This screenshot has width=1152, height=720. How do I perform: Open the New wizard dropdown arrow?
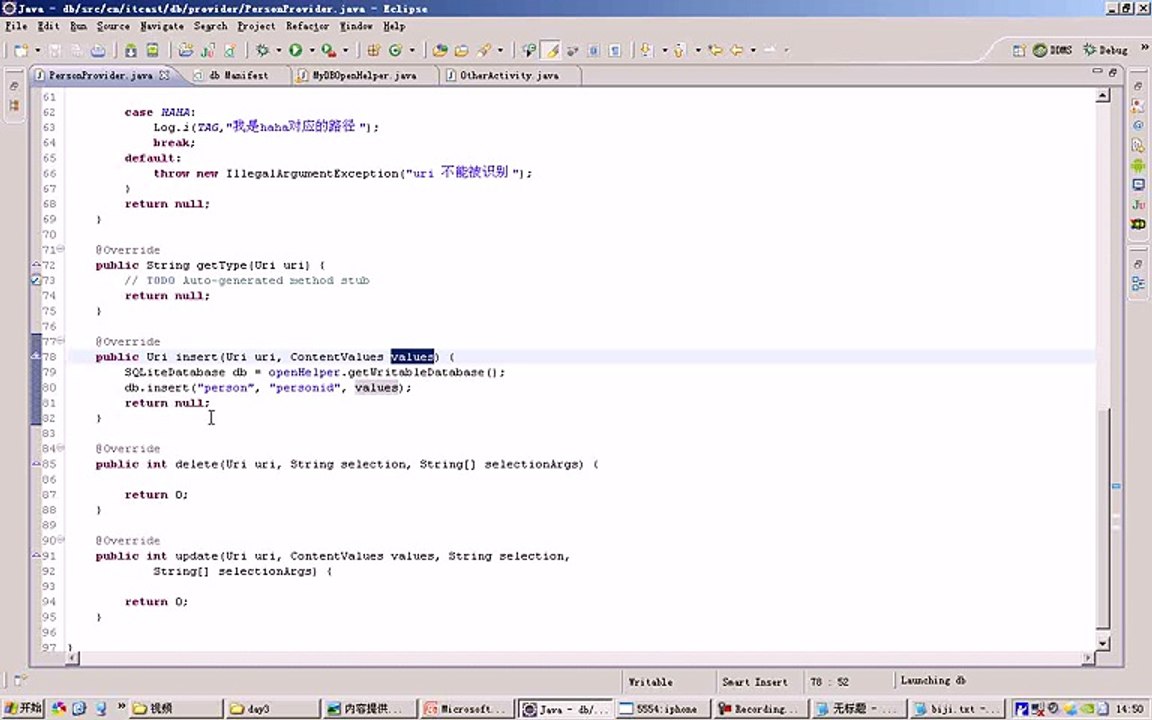pyautogui.click(x=35, y=50)
